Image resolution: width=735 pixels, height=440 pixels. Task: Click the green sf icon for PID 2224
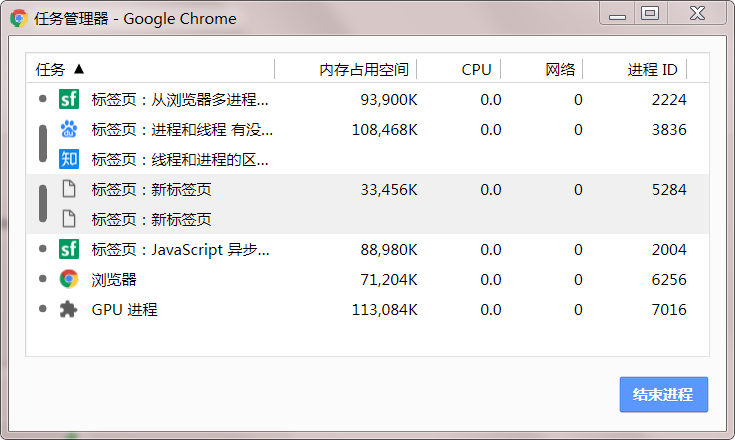(x=69, y=99)
